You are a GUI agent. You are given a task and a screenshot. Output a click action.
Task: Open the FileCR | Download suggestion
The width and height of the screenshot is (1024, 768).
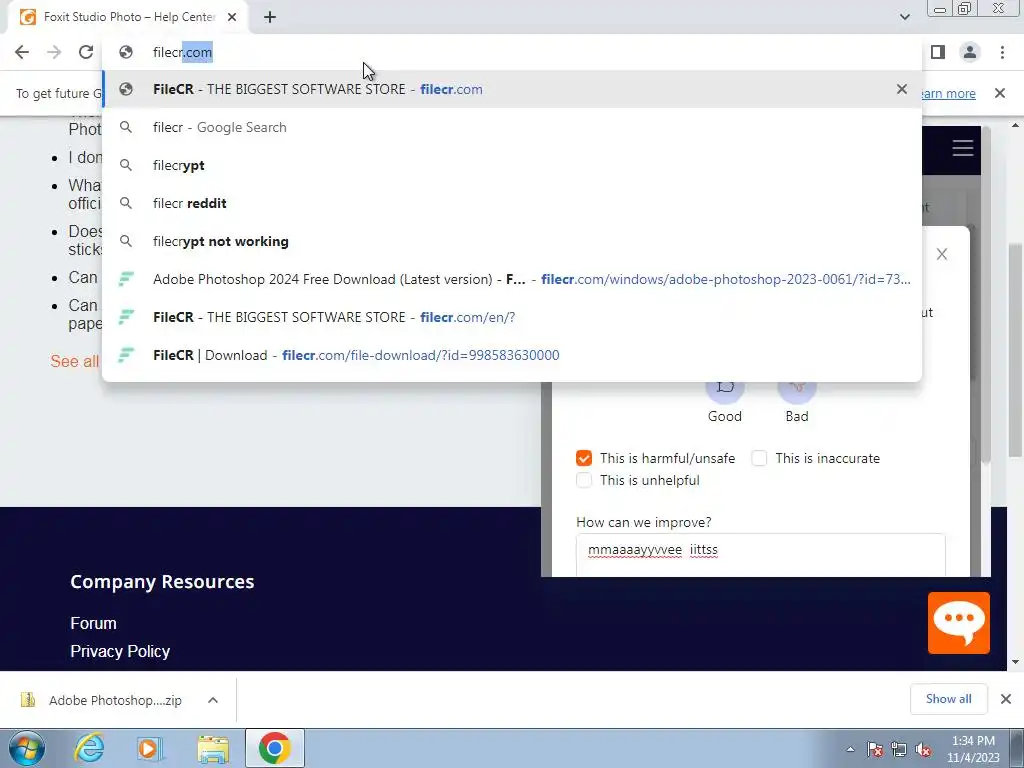512,355
